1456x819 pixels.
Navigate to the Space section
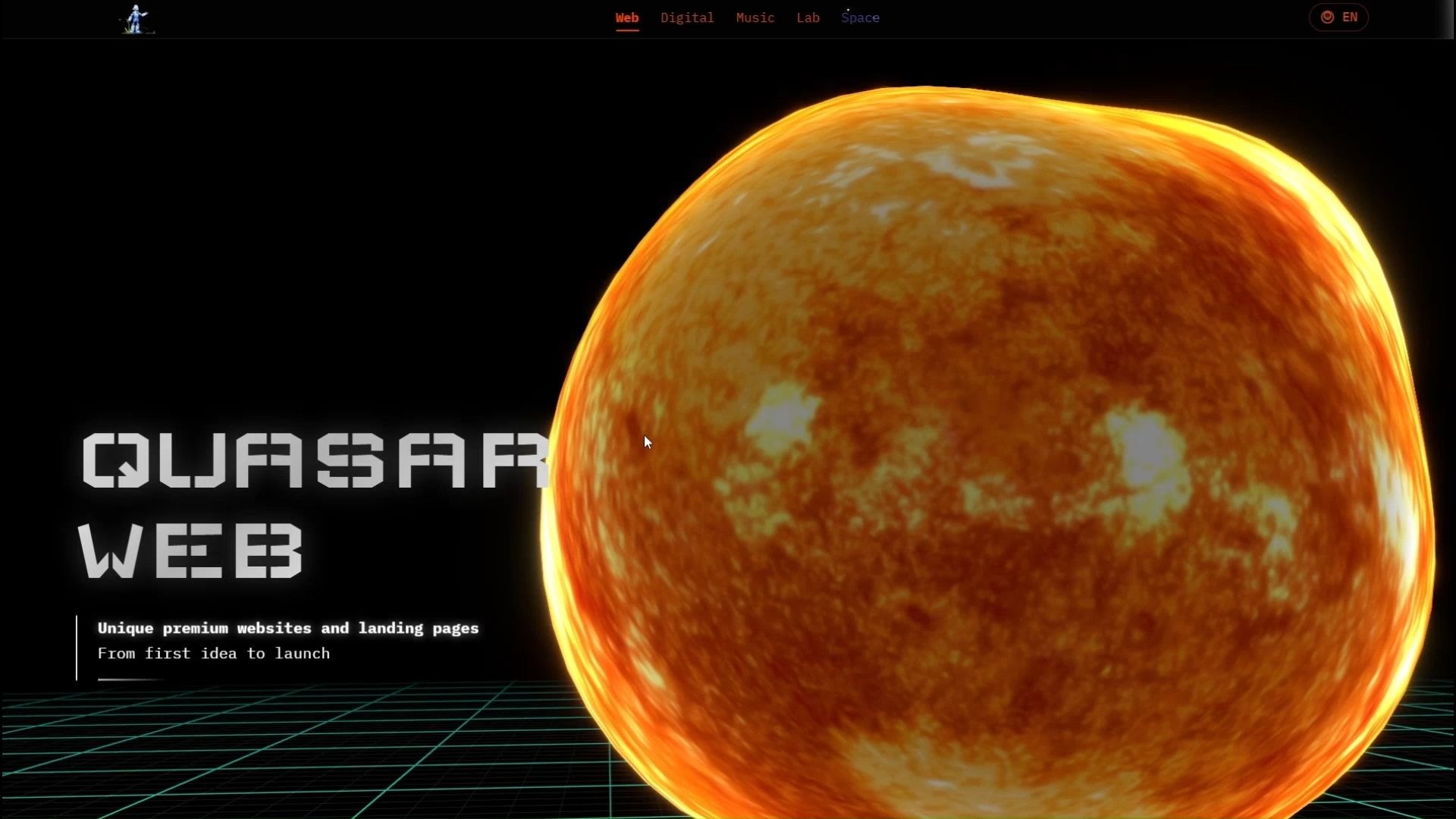[x=860, y=17]
